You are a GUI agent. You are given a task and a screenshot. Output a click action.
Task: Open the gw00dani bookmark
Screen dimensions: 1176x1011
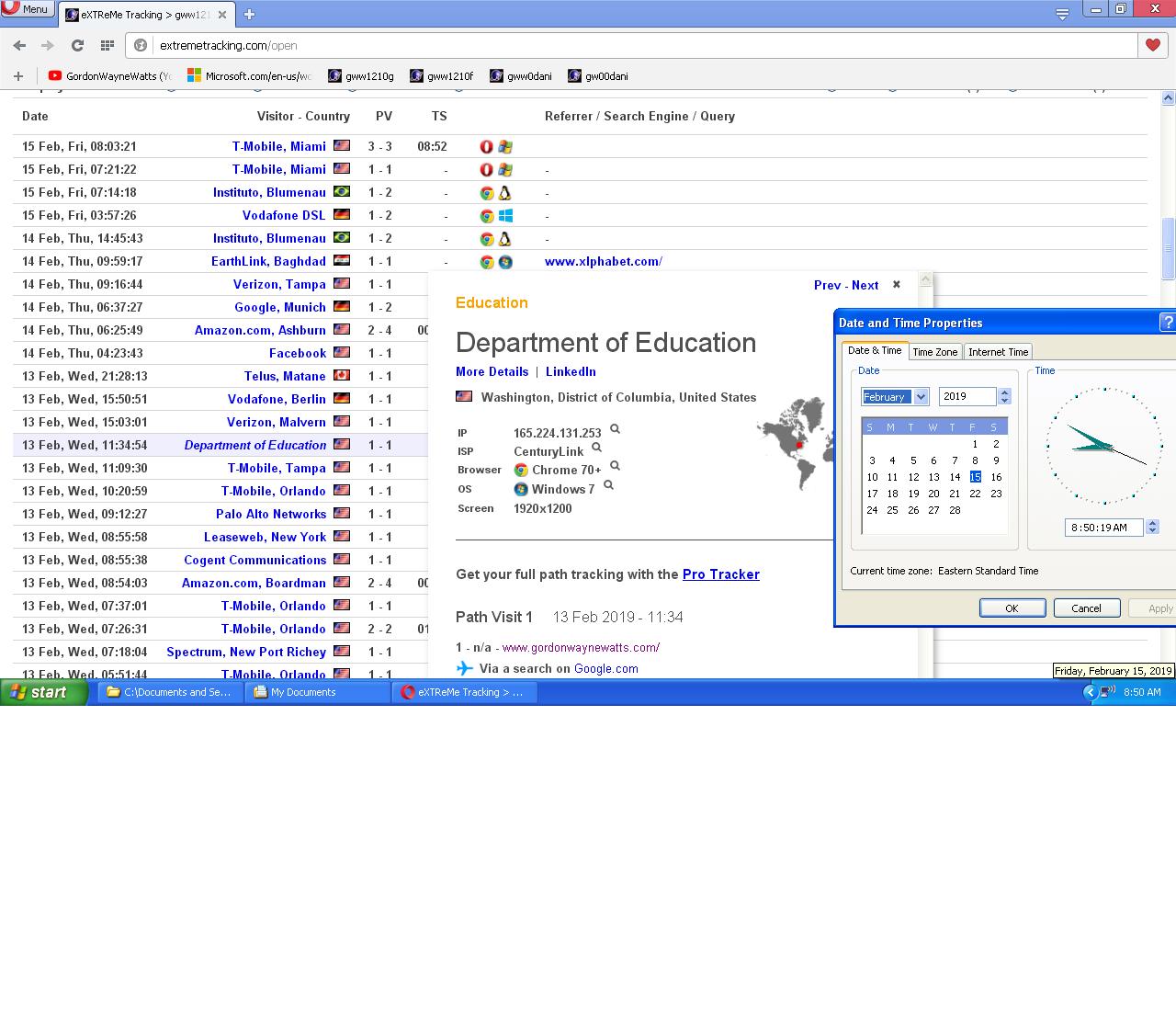(598, 76)
